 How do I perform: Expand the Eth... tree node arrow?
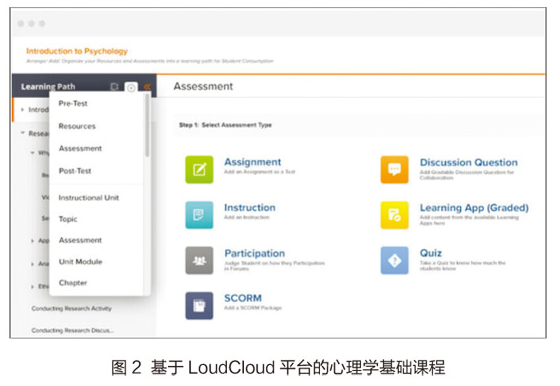pyautogui.click(x=32, y=286)
